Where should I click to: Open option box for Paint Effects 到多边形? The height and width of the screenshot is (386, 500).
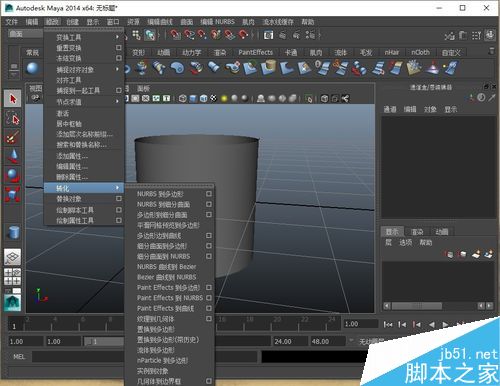(x=209, y=287)
